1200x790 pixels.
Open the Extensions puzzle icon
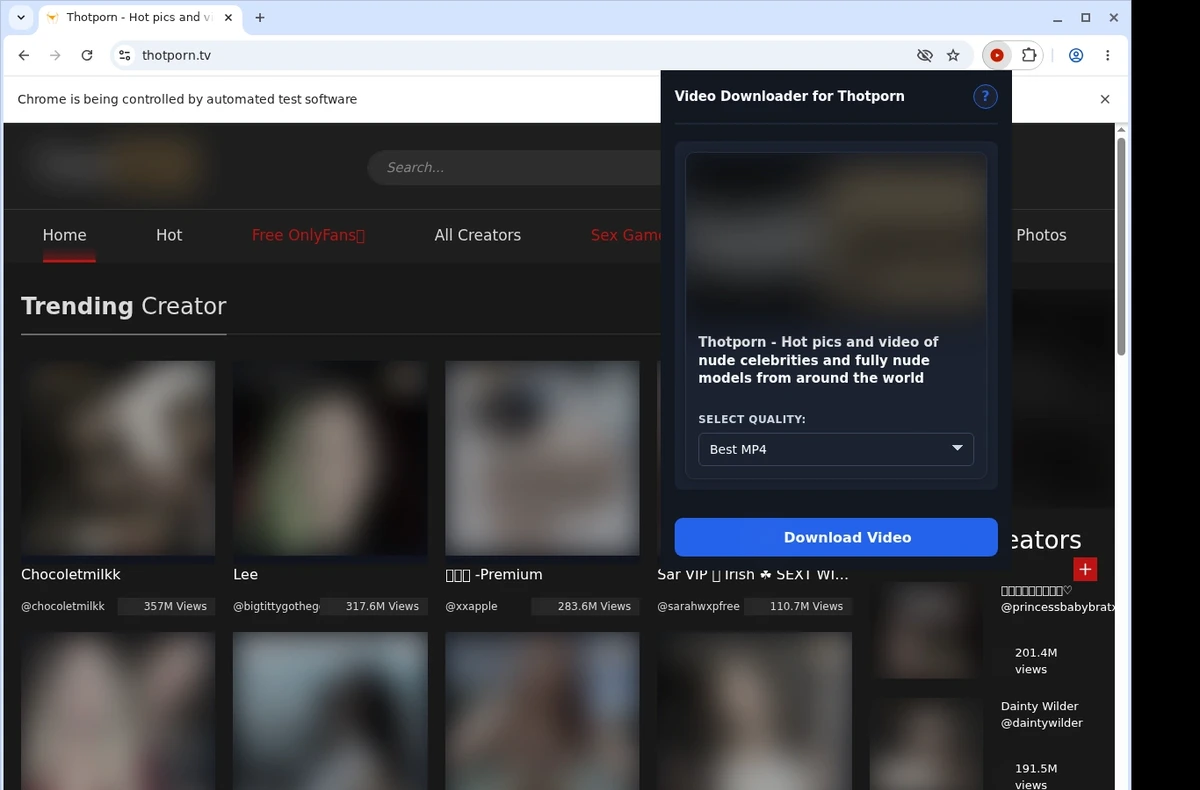pos(1028,56)
